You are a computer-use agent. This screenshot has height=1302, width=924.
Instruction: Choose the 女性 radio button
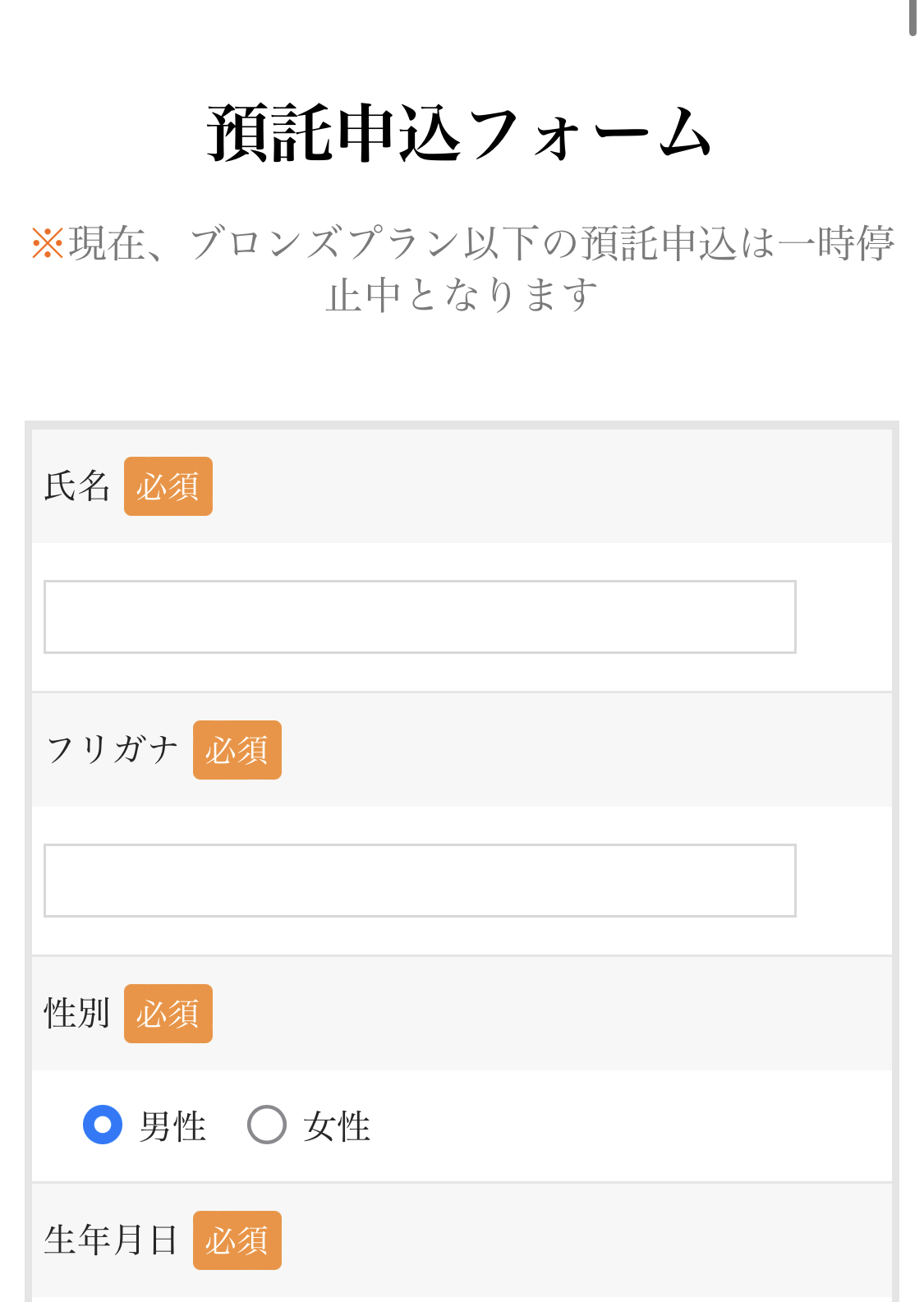pyautogui.click(x=267, y=1125)
